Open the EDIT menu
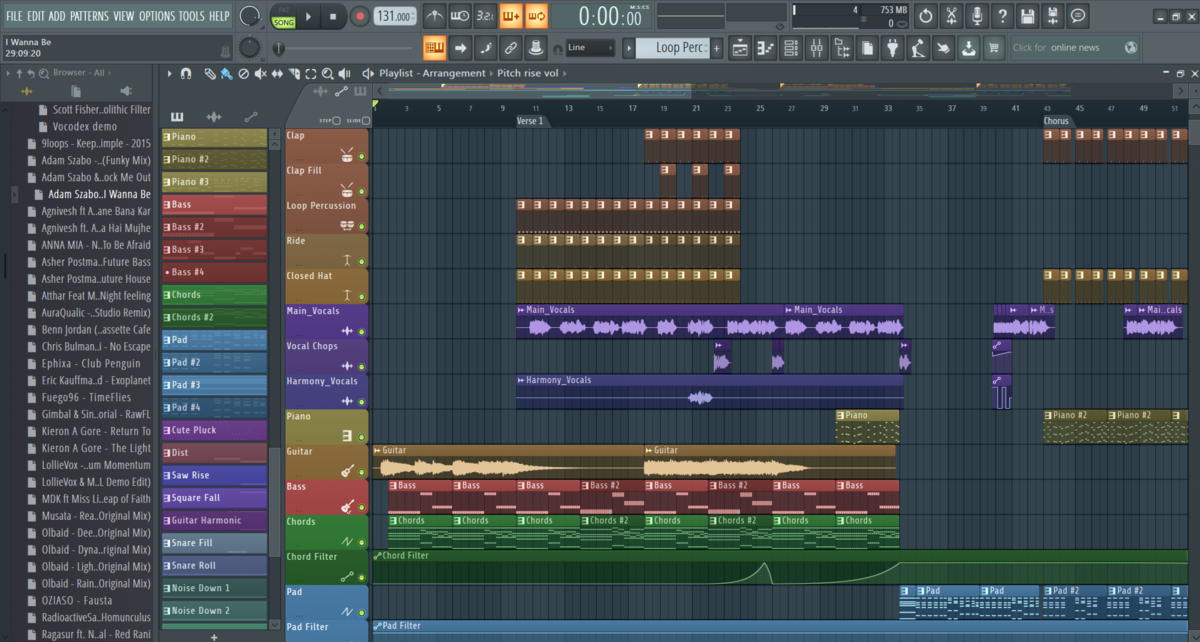1200x642 pixels. point(36,16)
